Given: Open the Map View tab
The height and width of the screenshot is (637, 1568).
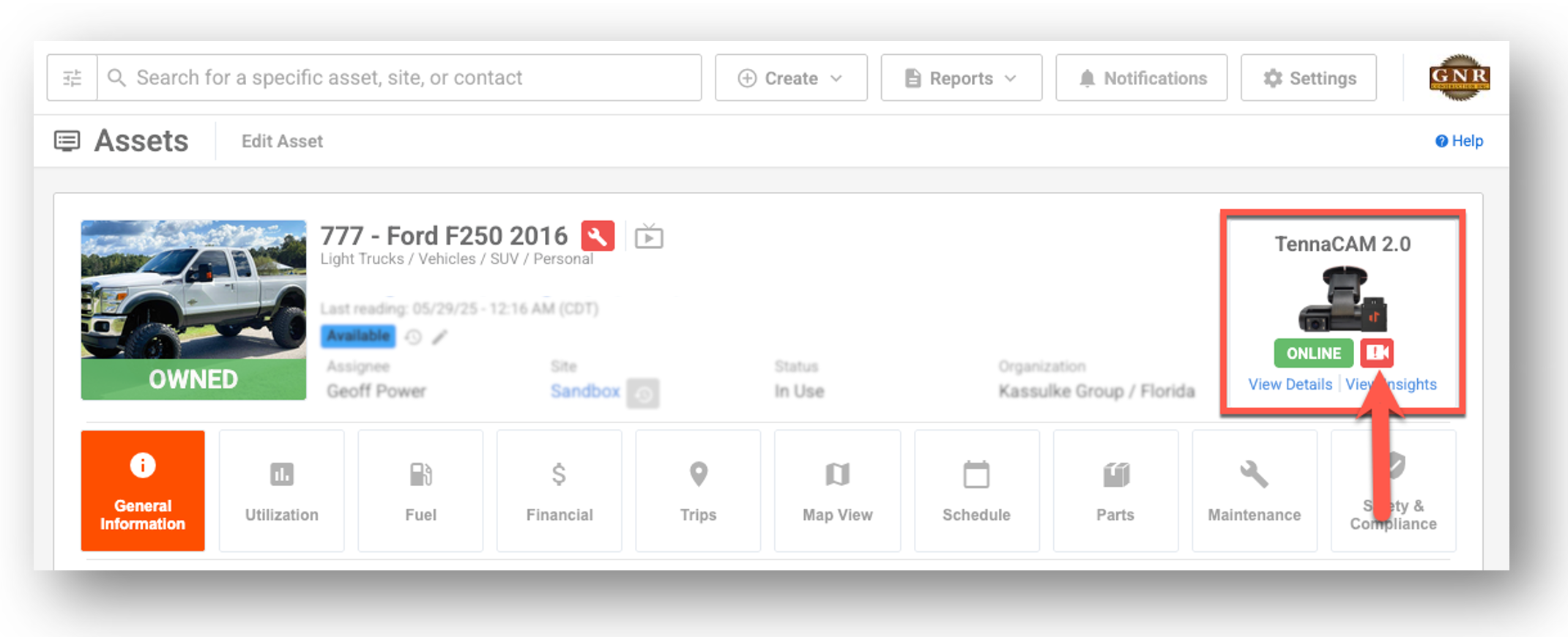Looking at the screenshot, I should 838,491.
